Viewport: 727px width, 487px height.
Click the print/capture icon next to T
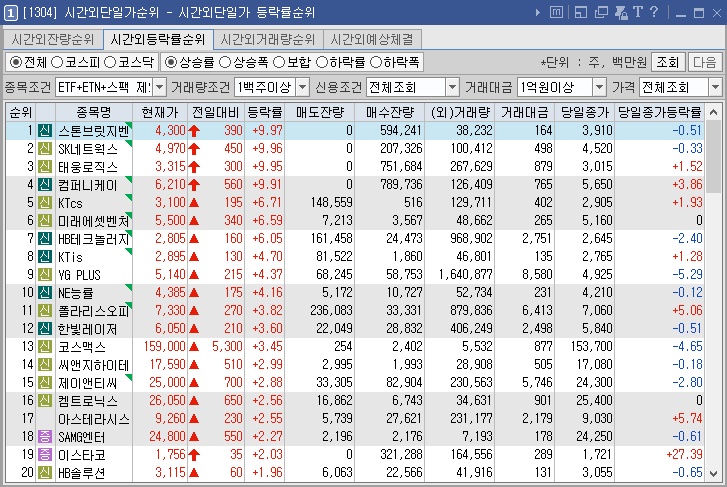tap(621, 13)
